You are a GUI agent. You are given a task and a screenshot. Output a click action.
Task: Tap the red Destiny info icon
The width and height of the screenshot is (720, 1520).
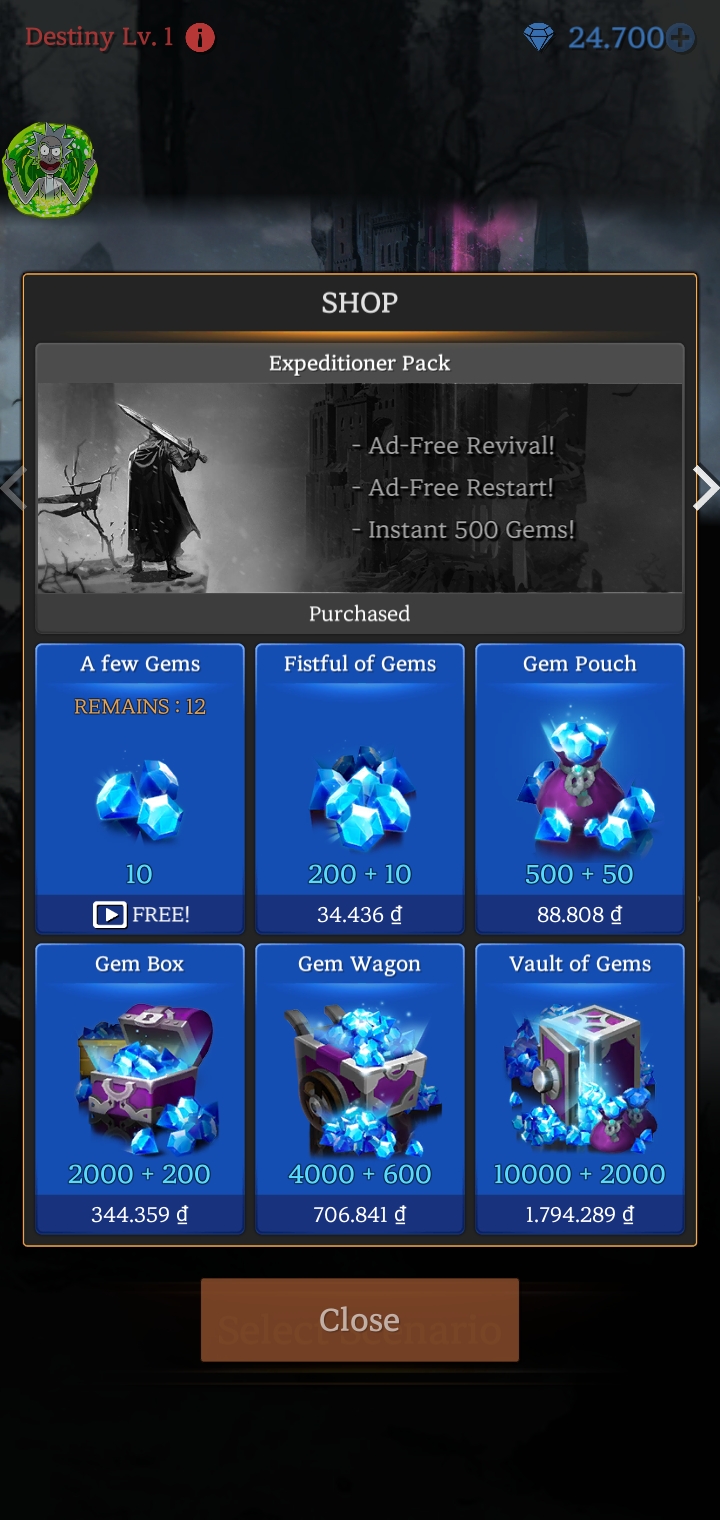pos(200,38)
